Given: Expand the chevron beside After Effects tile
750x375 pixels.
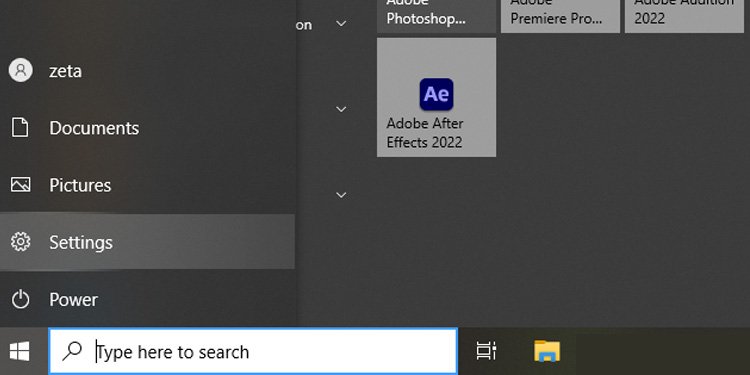Looking at the screenshot, I should [341, 109].
